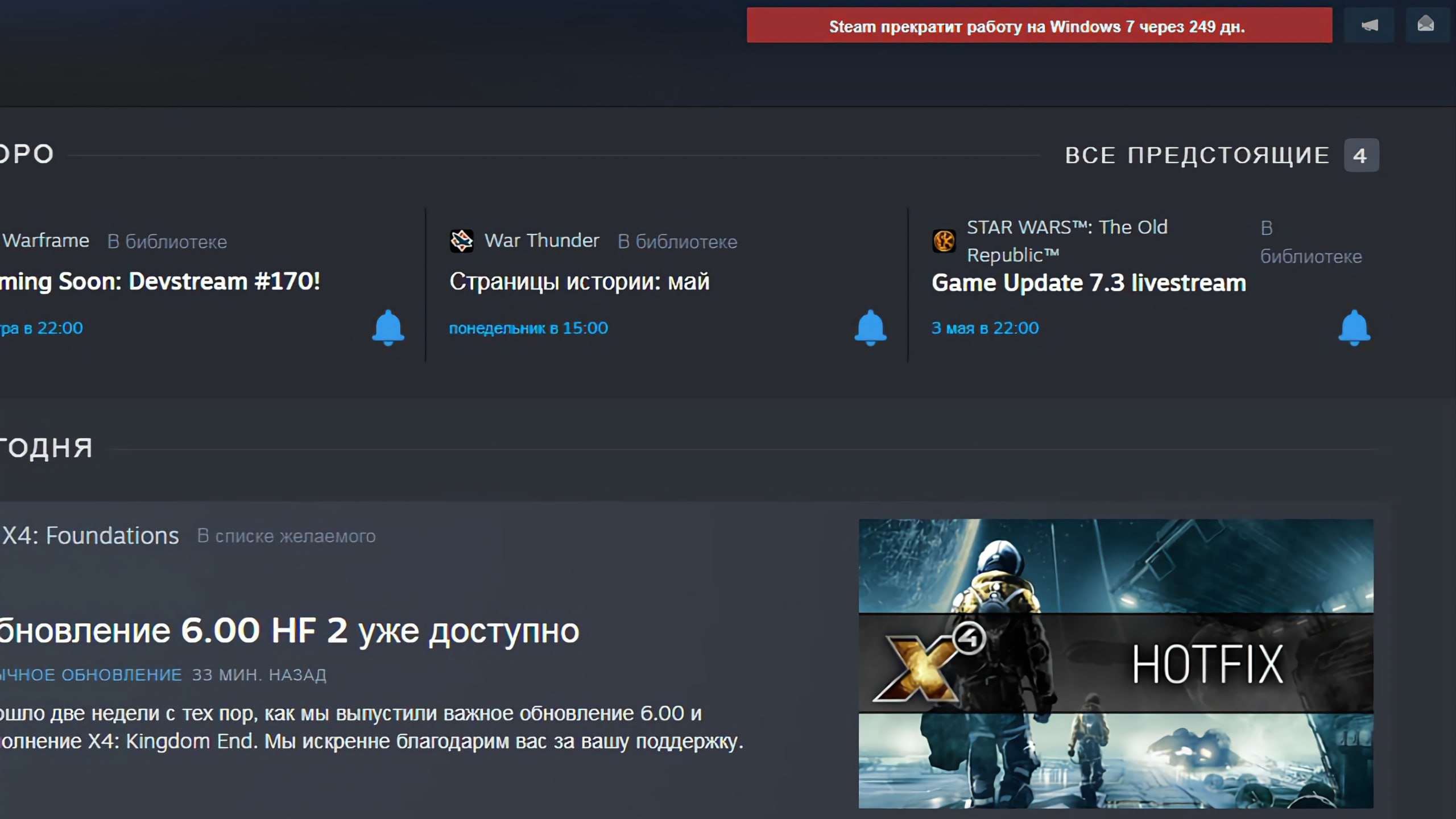
Task: Click the понедельник в 15:00 event time
Action: coord(528,328)
